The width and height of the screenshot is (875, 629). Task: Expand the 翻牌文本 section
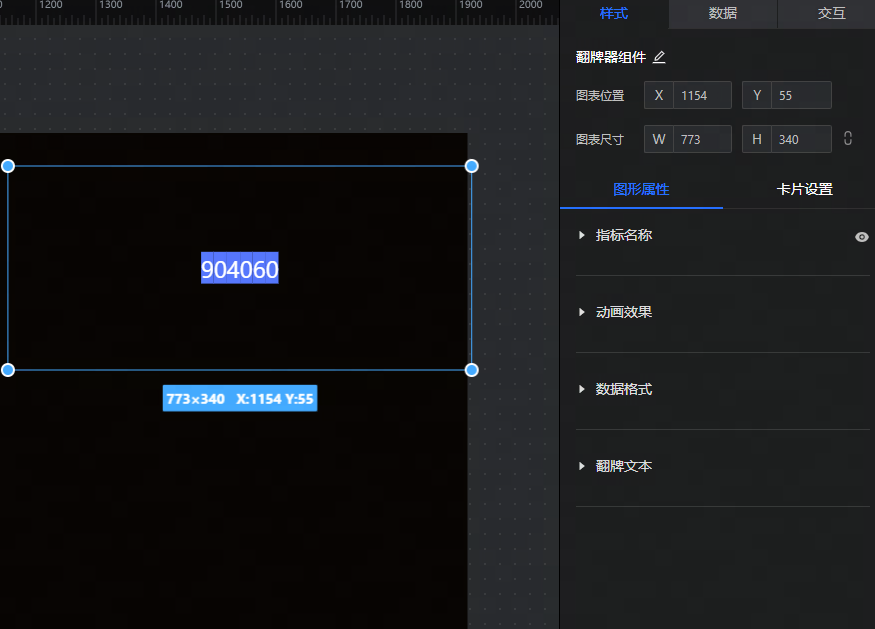[623, 466]
